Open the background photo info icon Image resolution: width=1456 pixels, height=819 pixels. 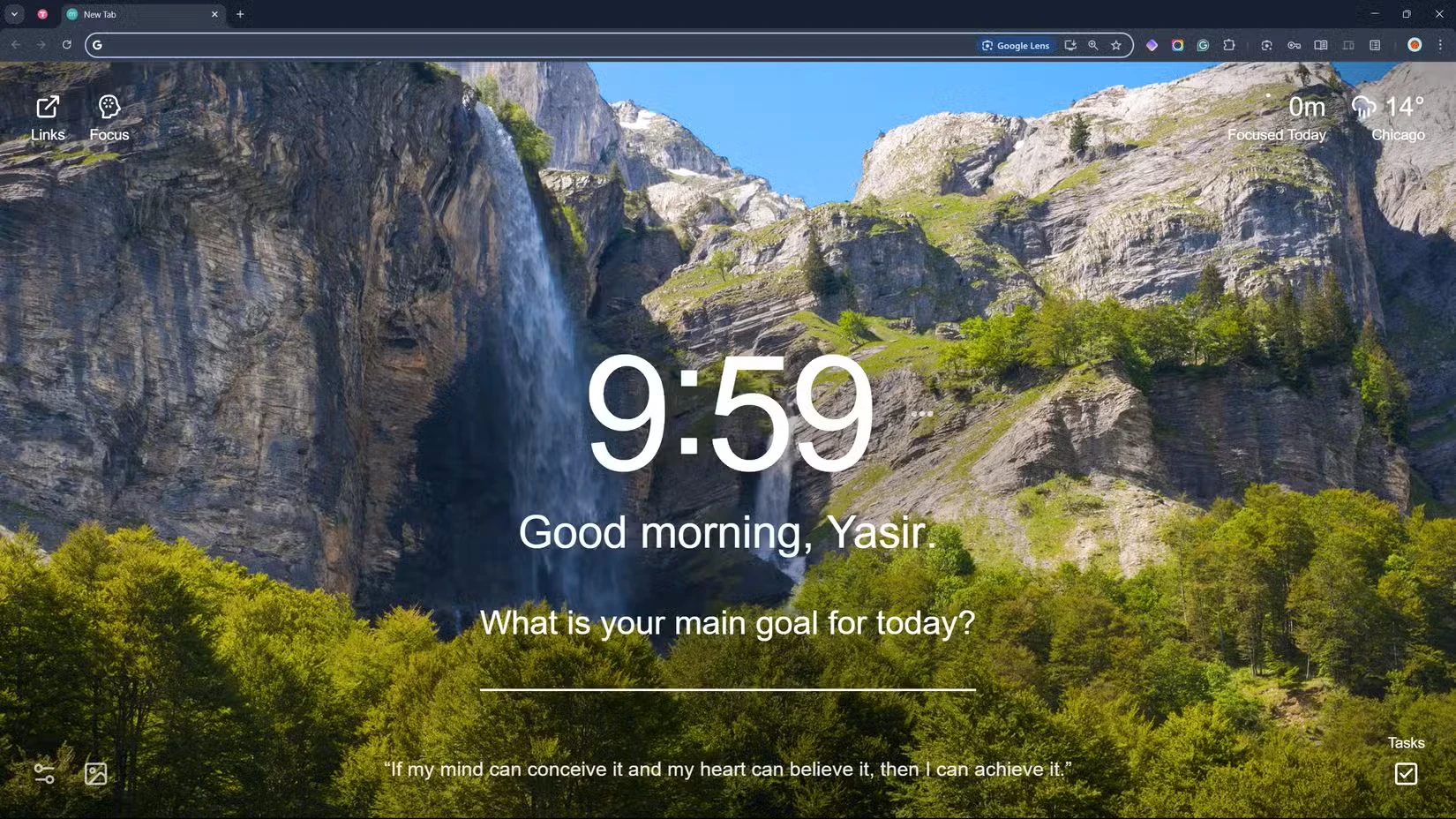[x=95, y=774]
